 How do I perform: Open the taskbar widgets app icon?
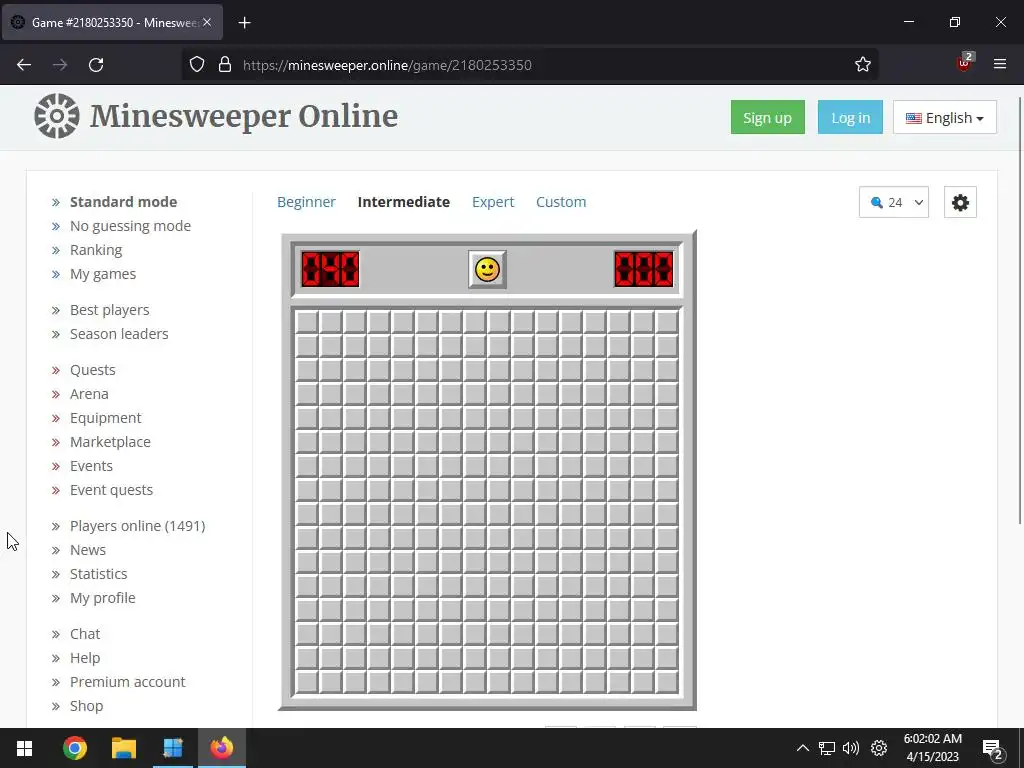tap(173, 748)
